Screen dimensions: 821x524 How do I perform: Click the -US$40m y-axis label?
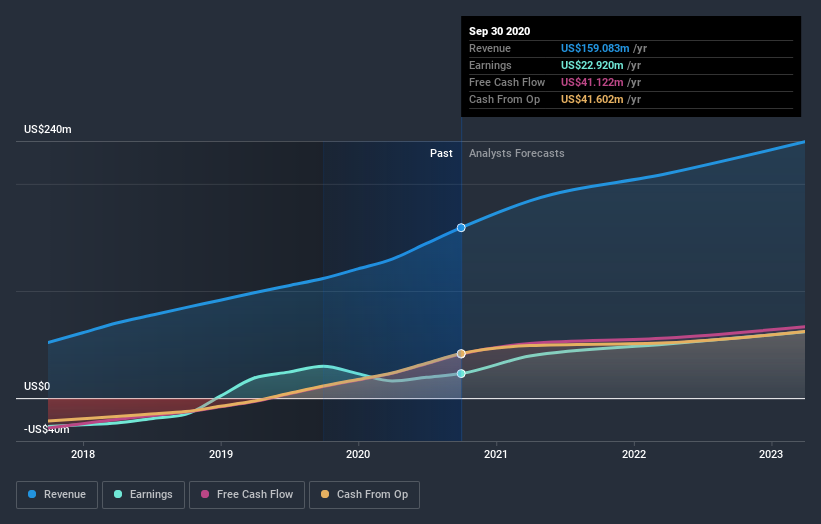pyautogui.click(x=47, y=429)
